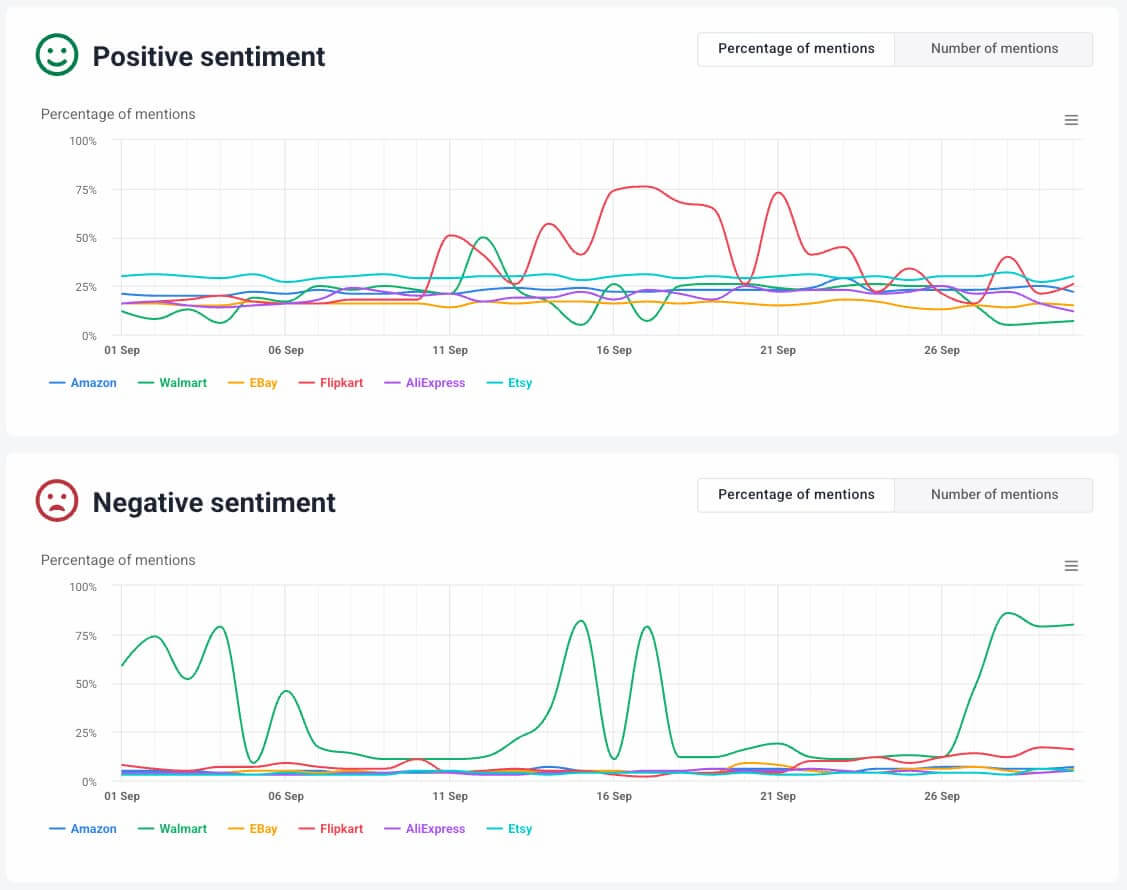Open the Negative sentiment chart hamburger menu
The image size is (1127, 890).
click(x=1071, y=566)
